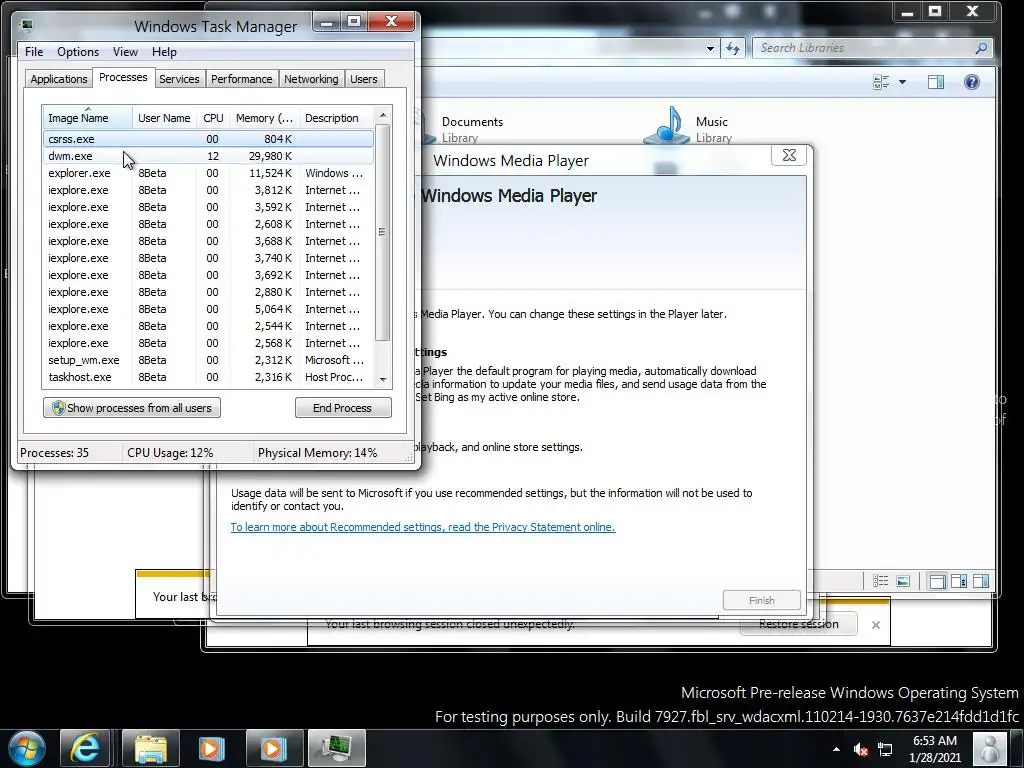Click the Restore session button

798,624
